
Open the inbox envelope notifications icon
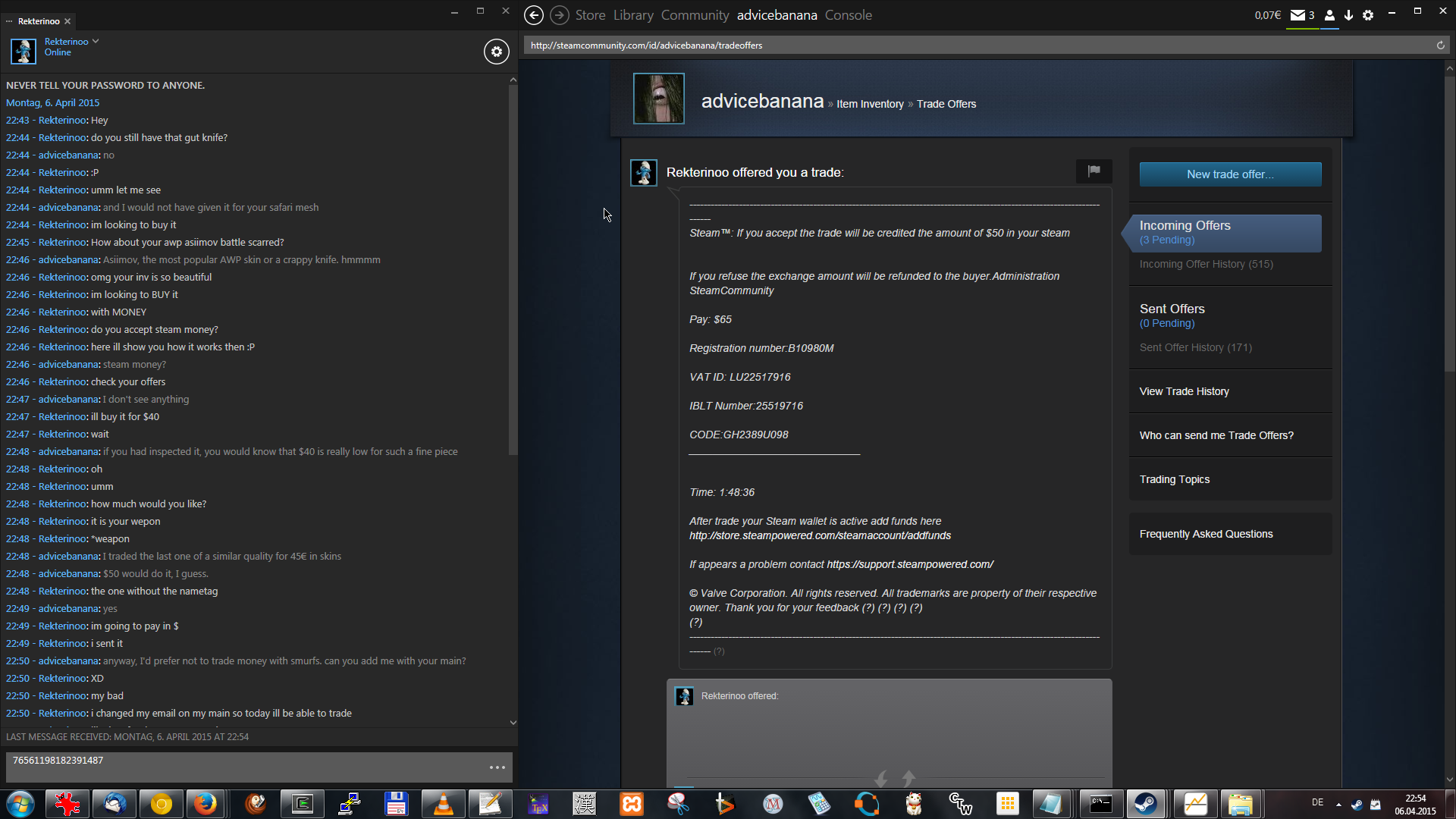[1298, 15]
